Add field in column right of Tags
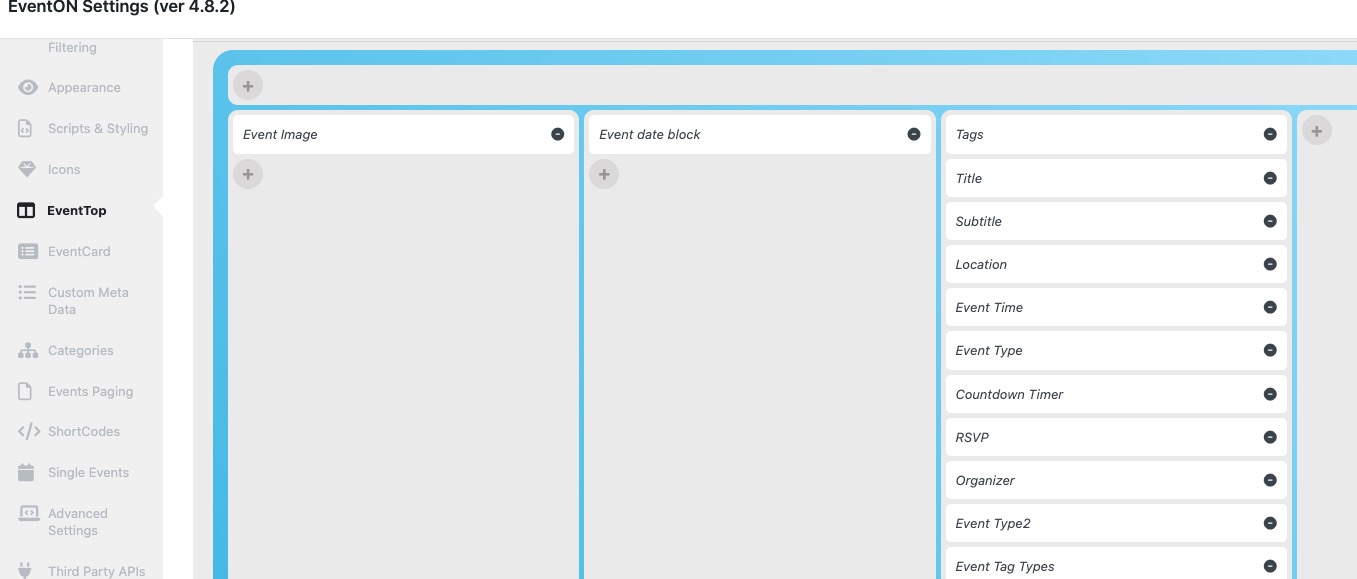Screen dimensions: 1357x579 pos(1317,130)
